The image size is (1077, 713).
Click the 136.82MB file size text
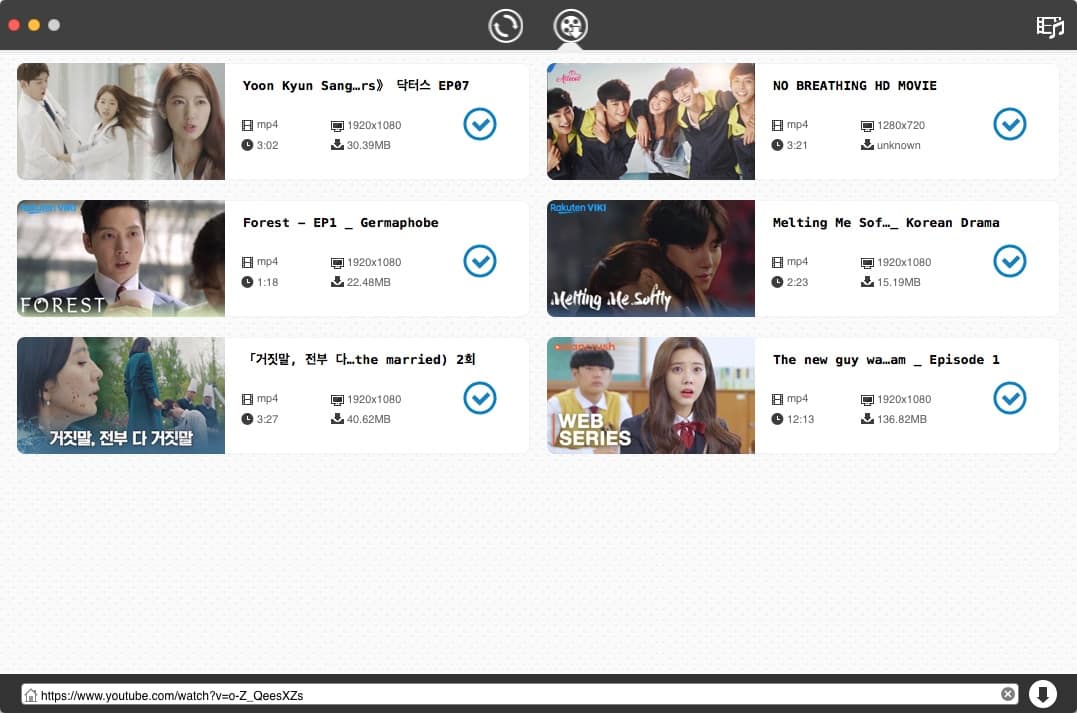click(901, 419)
